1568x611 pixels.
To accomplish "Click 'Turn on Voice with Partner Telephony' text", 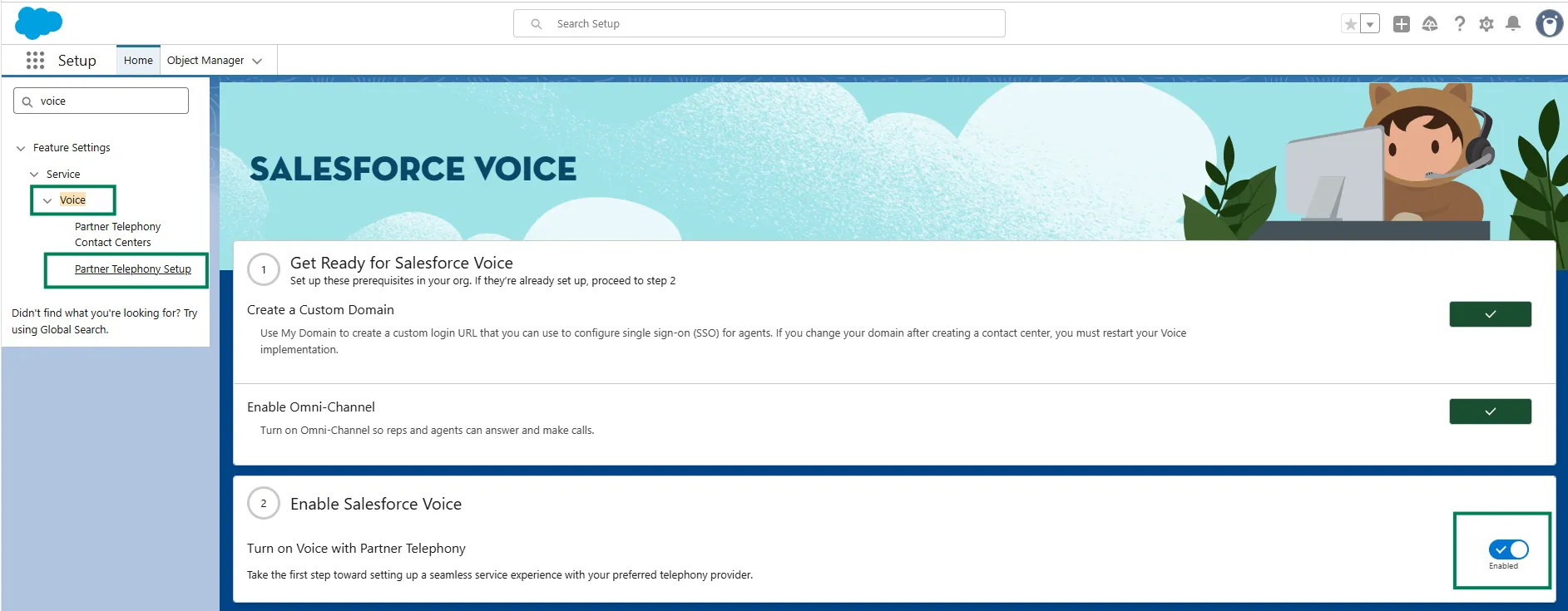I will click(x=356, y=549).
